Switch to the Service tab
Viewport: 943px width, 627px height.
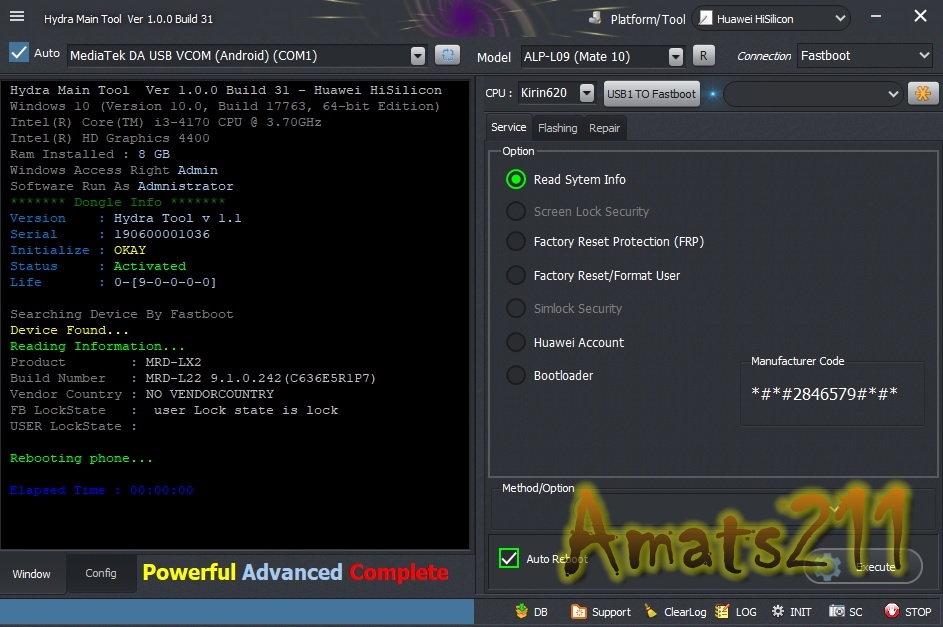coord(508,127)
